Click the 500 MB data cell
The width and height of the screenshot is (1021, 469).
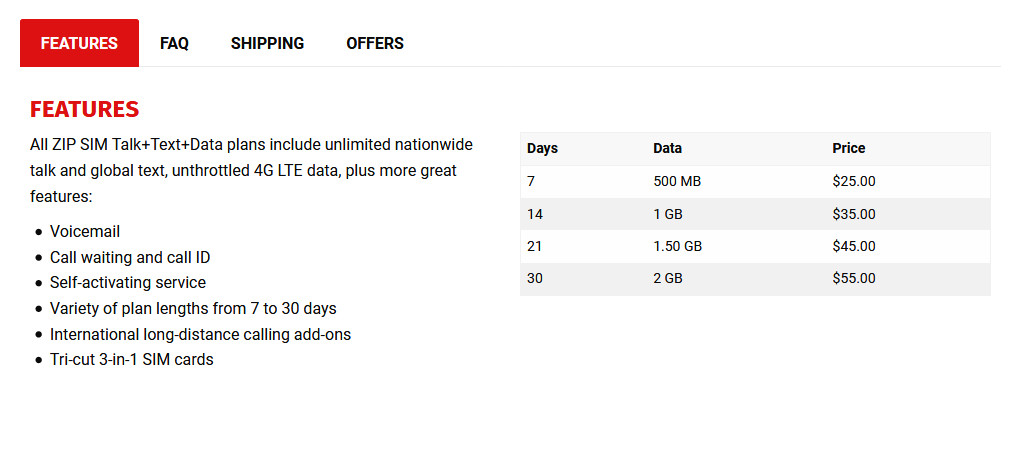677,182
